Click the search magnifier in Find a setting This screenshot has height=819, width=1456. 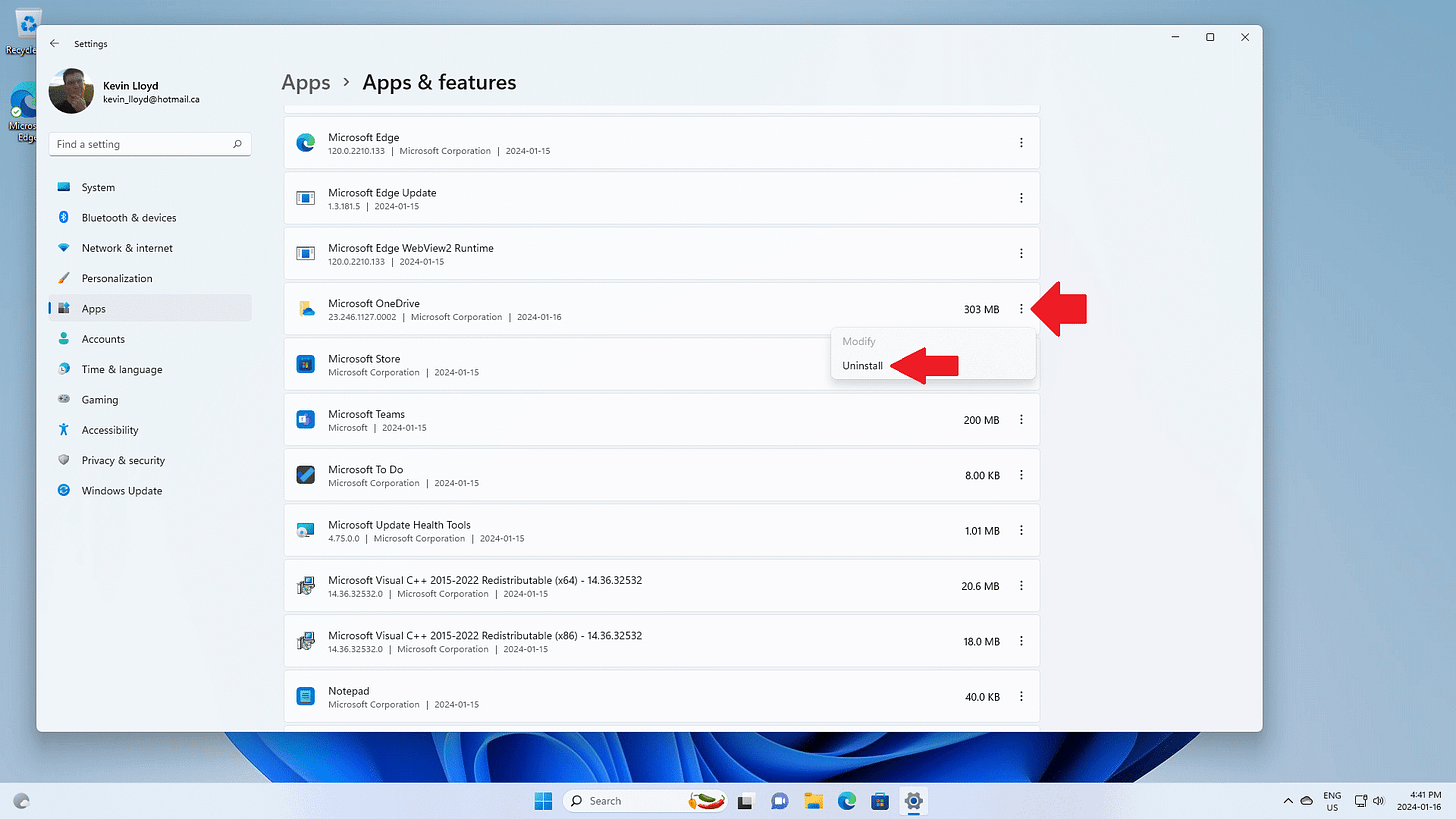click(x=237, y=144)
